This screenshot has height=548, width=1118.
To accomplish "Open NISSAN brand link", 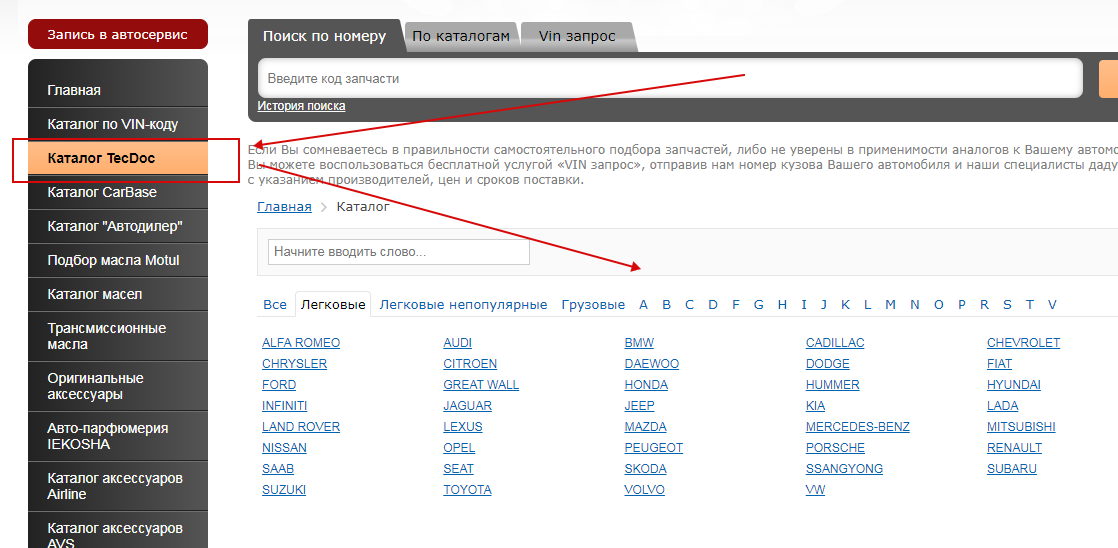I will (x=284, y=448).
